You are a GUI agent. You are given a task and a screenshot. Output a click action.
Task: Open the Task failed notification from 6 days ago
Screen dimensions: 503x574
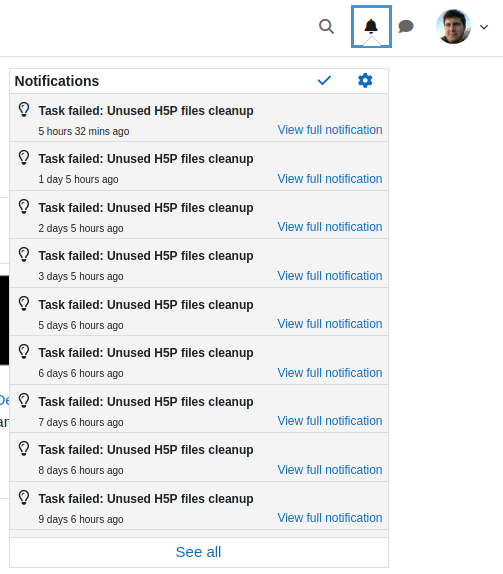click(x=146, y=353)
